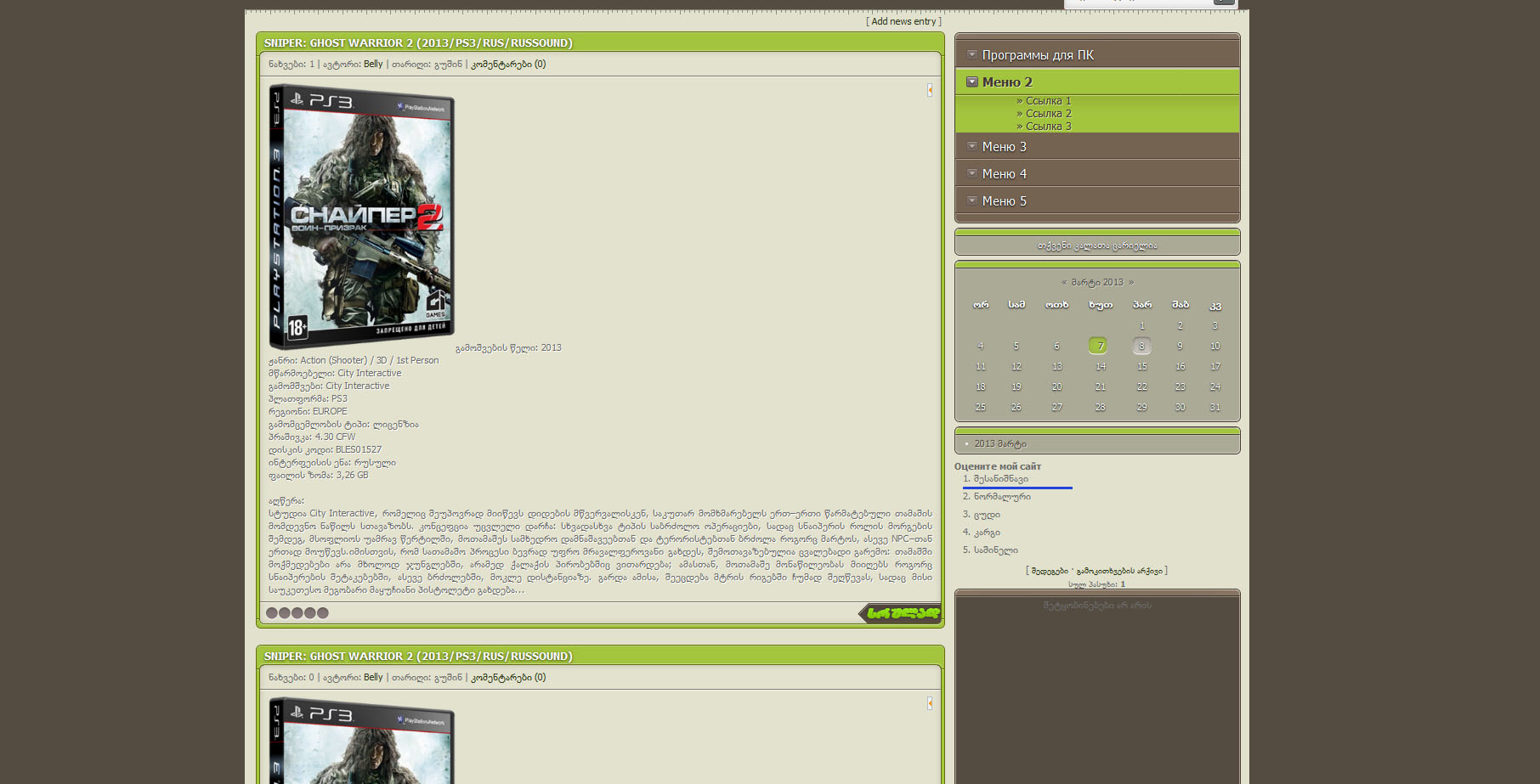Click the green read-more button on first entry
Screen dimensions: 1540x784
click(900, 613)
